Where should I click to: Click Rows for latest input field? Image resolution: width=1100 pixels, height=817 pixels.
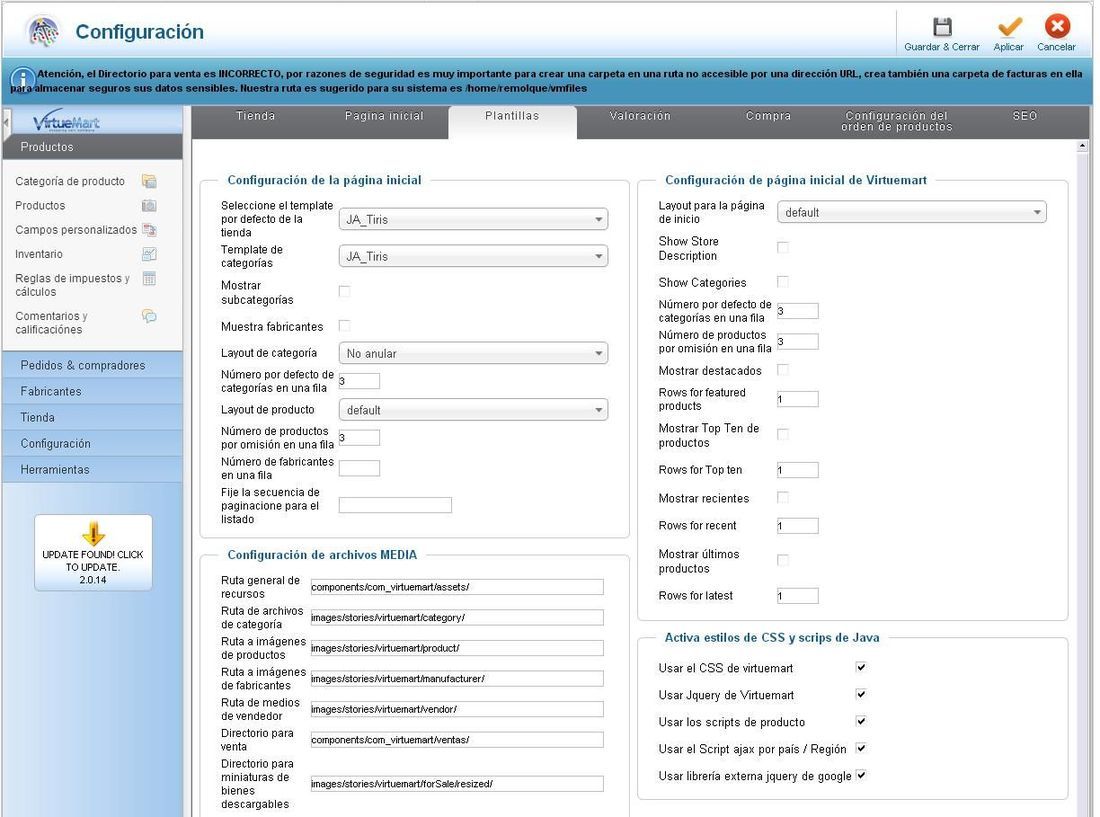(798, 596)
